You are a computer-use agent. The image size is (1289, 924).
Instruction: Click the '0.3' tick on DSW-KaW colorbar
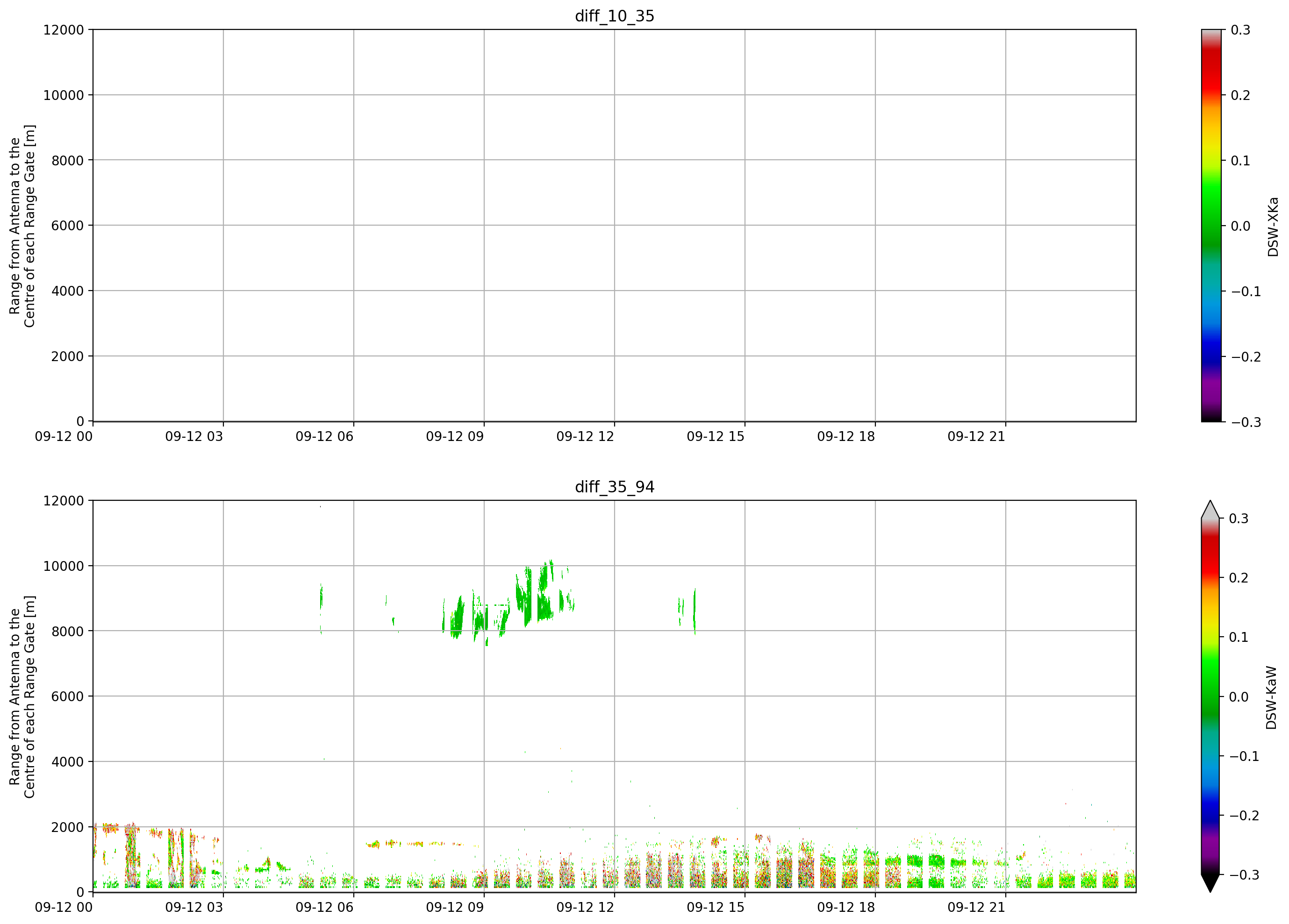(x=1239, y=519)
